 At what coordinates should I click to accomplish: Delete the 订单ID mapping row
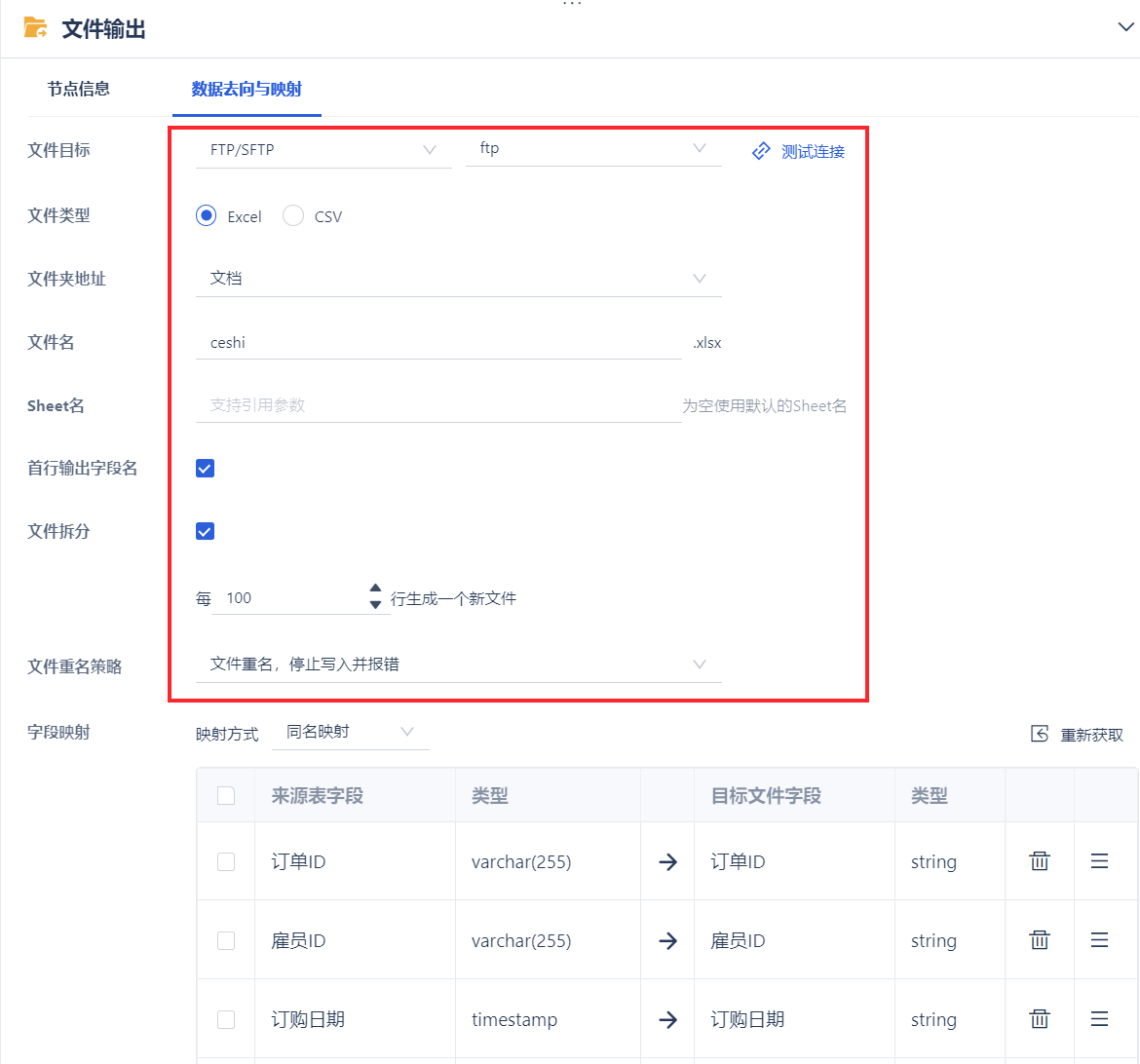click(1040, 861)
